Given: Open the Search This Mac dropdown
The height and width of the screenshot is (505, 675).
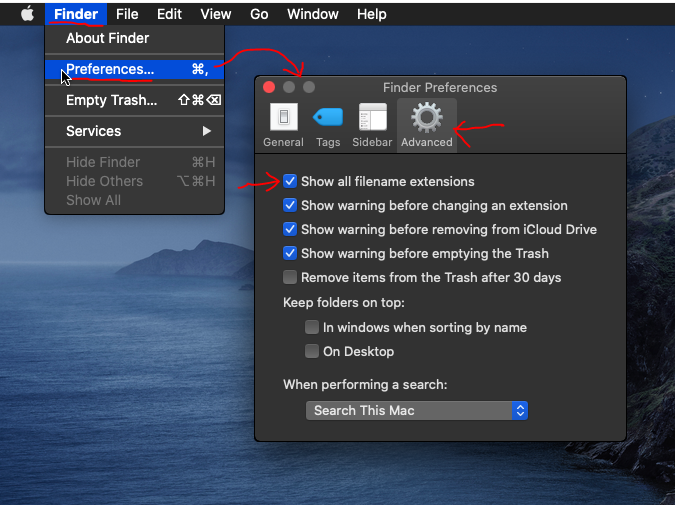Looking at the screenshot, I should [416, 410].
